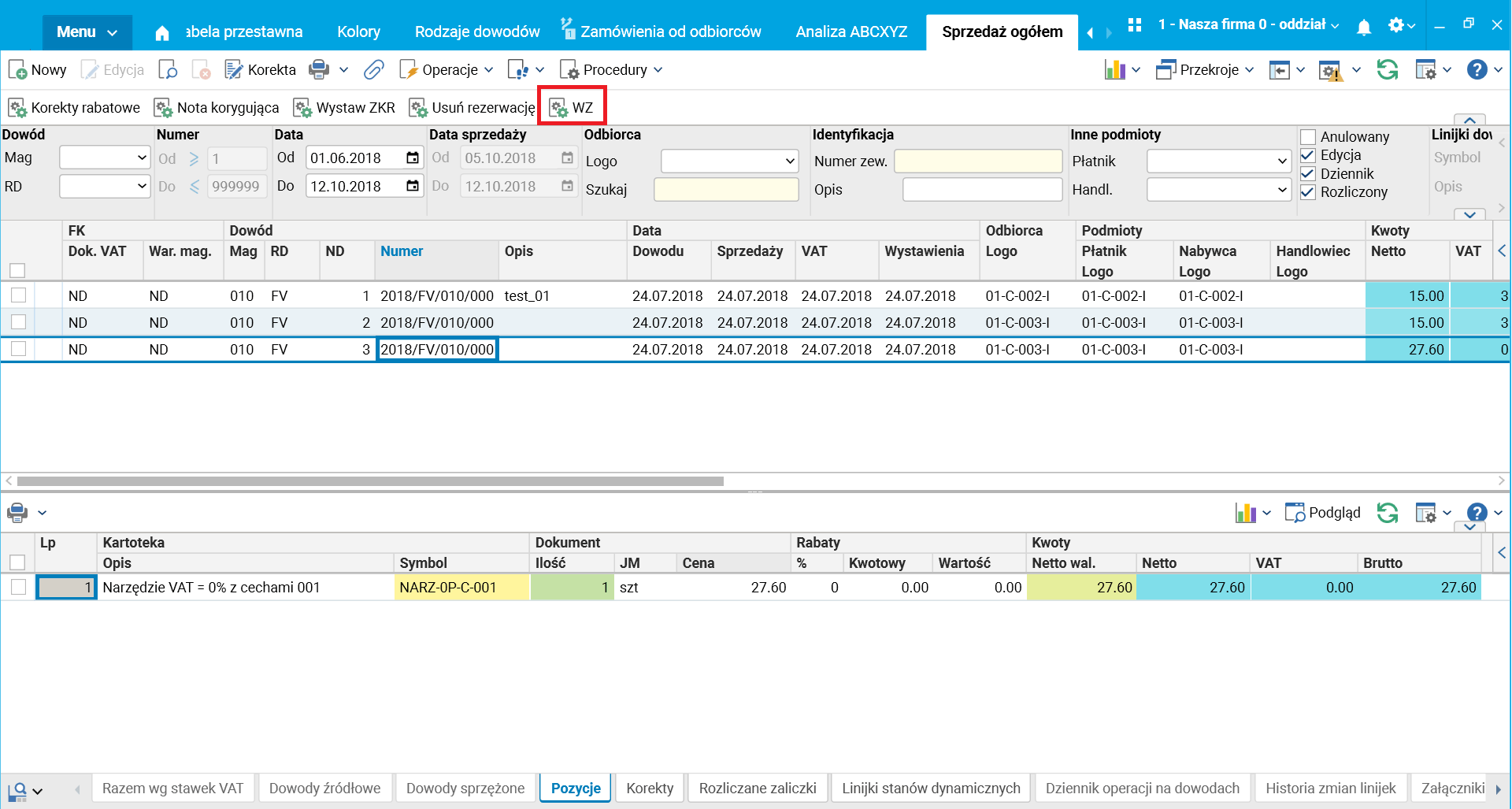The width and height of the screenshot is (1512, 809).
Task: Open the notifications bell icon
Action: point(1364,27)
